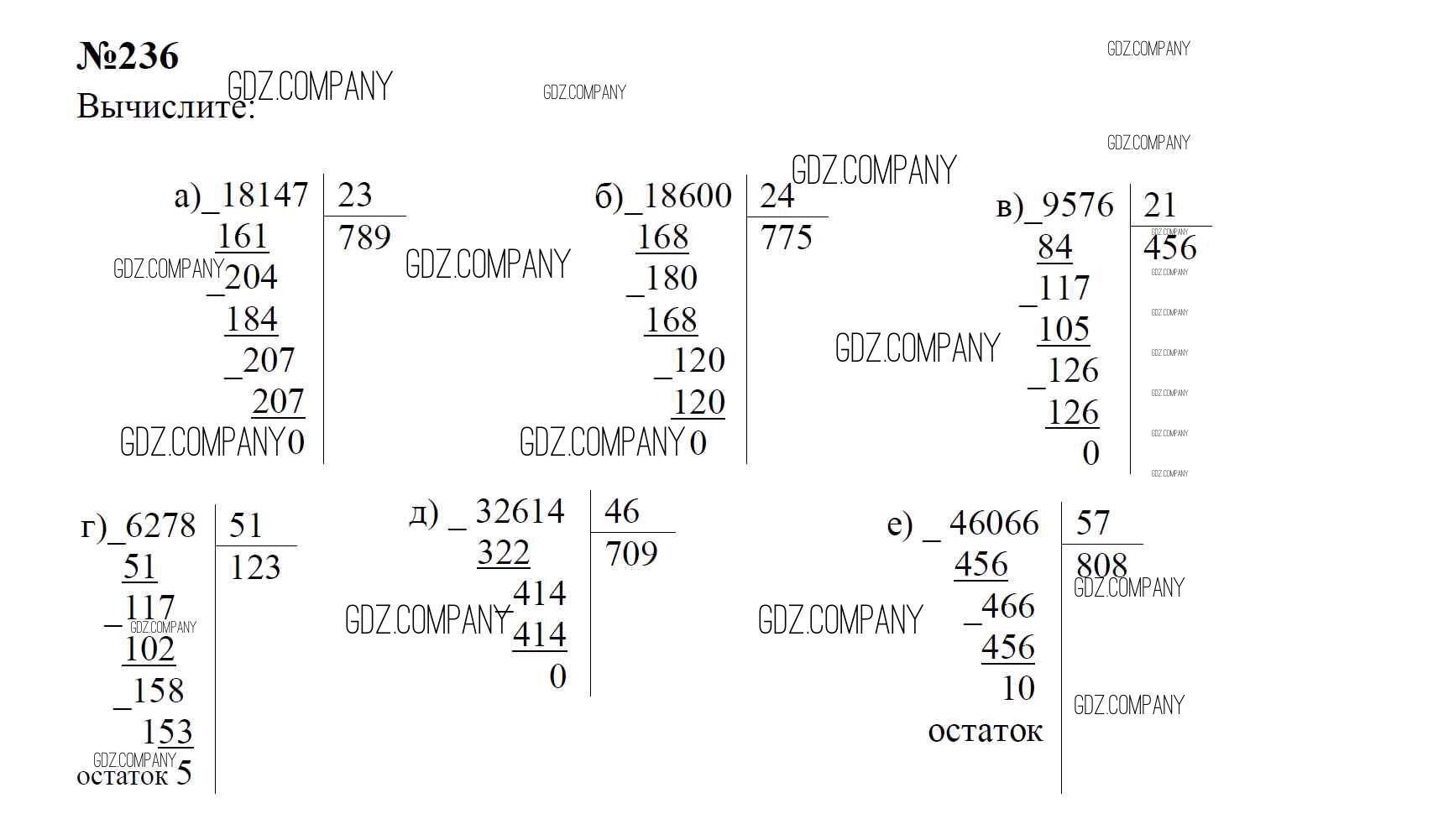This screenshot has height=840, width=1433.
Task: Click the dividend 18600 in problem б
Action: [688, 196]
